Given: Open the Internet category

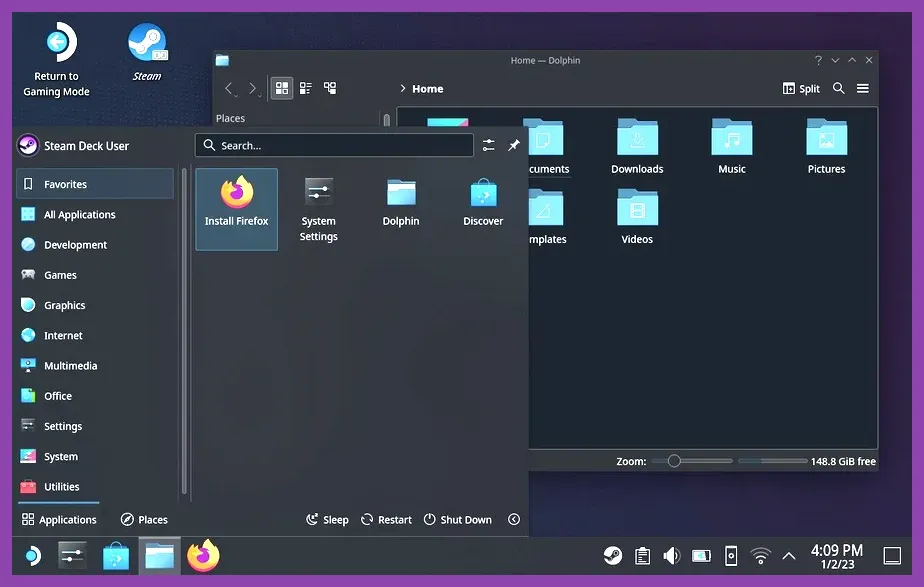Looking at the screenshot, I should [x=95, y=335].
